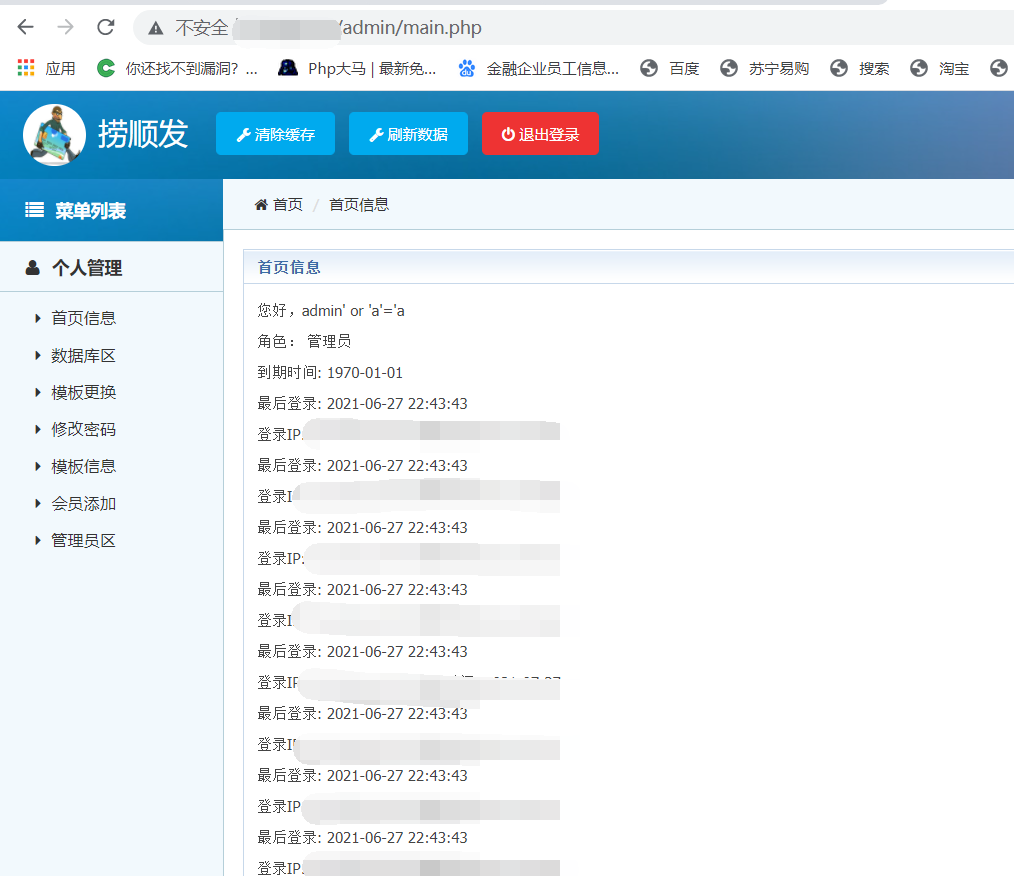Click the wrench icon in 刷新数据

point(376,134)
